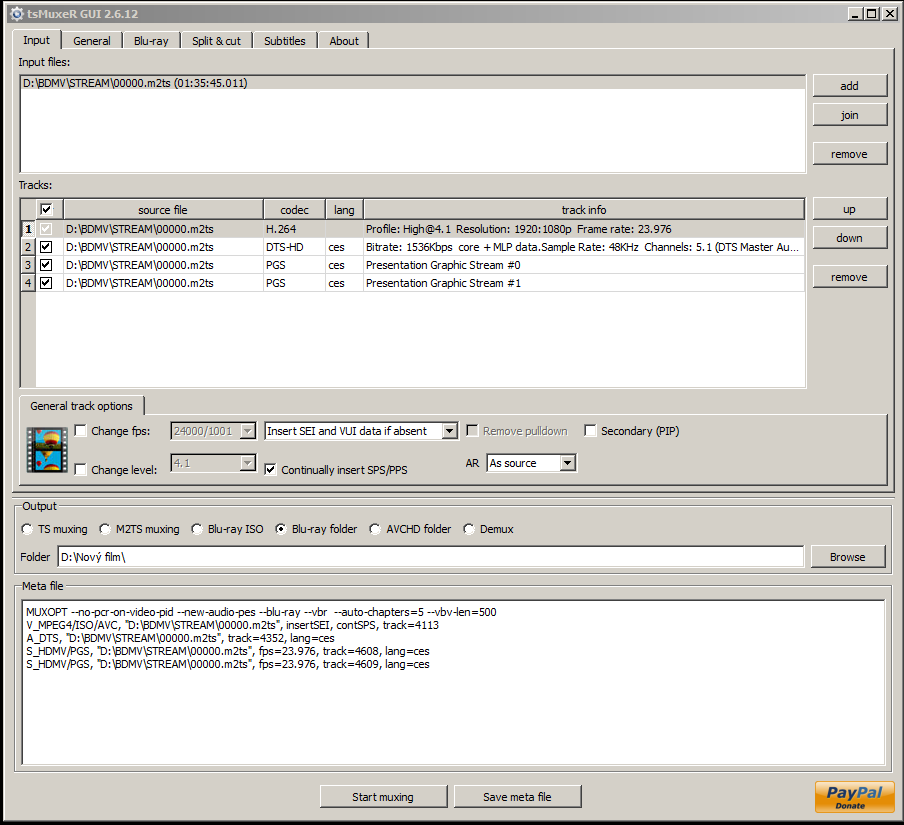The width and height of the screenshot is (904, 825).
Task: Click the track info column header
Action: pyautogui.click(x=584, y=209)
